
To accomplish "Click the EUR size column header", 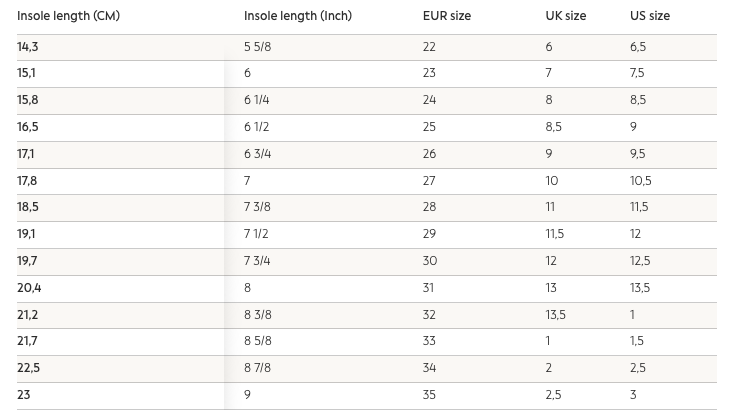I will (x=447, y=17).
